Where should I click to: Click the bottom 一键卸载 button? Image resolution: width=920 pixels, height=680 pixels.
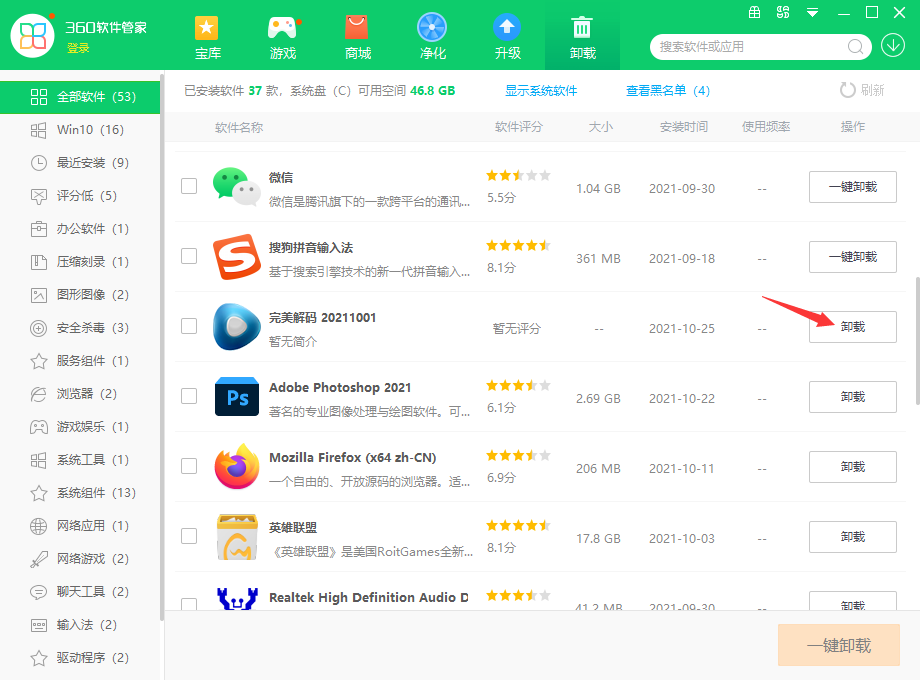point(838,645)
